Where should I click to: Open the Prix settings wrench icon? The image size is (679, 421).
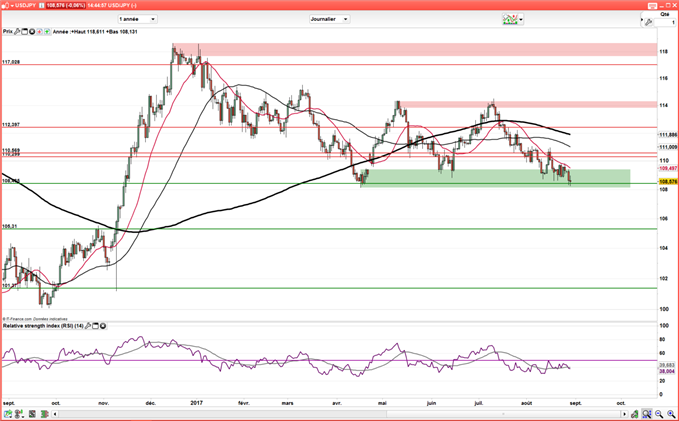pyautogui.click(x=17, y=32)
